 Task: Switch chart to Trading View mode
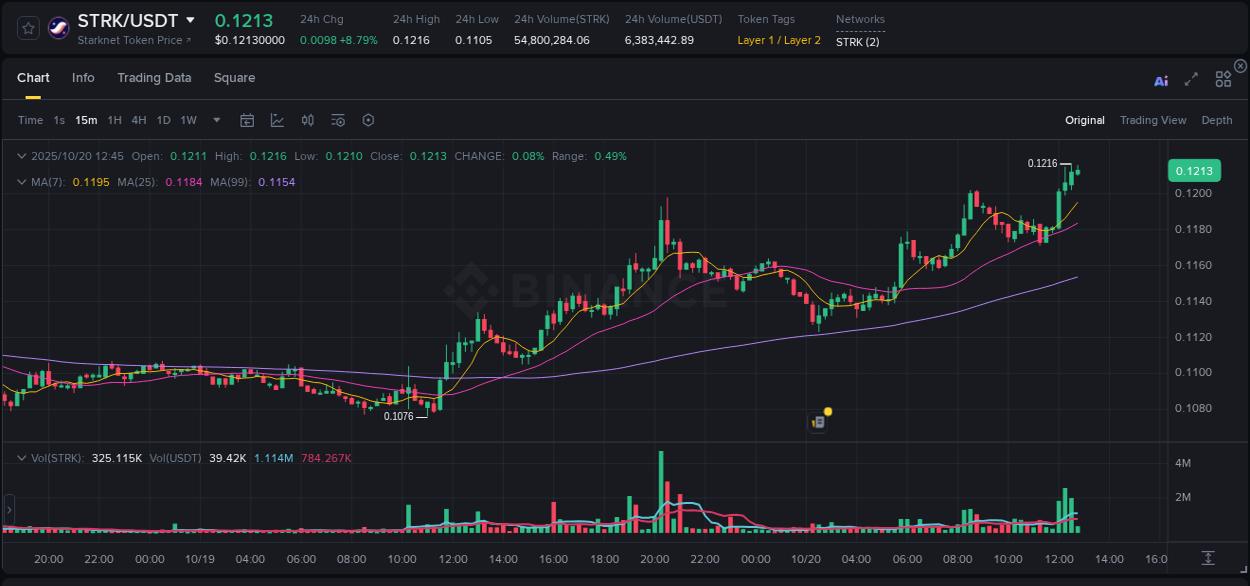tap(1153, 120)
